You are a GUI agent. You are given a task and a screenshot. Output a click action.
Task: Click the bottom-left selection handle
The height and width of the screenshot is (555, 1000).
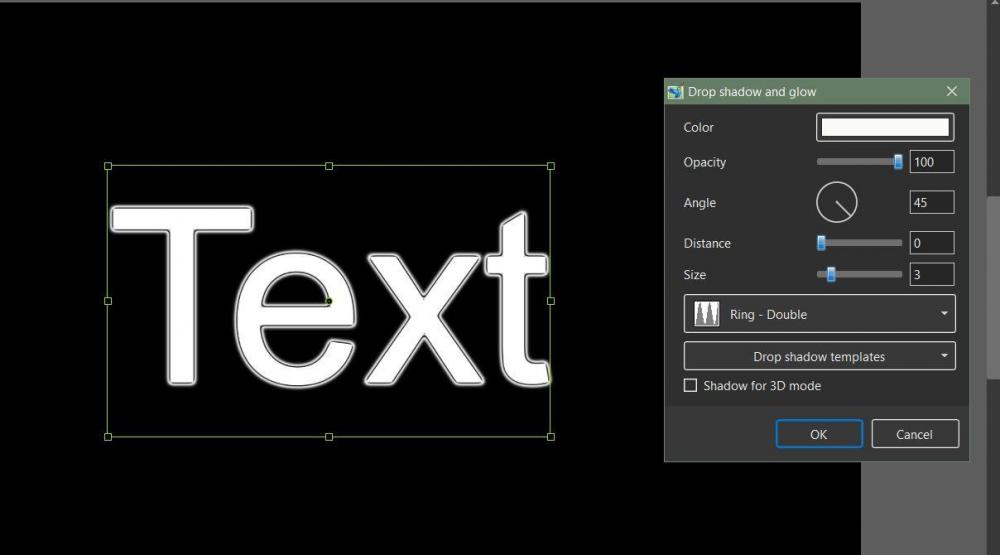[x=108, y=437]
